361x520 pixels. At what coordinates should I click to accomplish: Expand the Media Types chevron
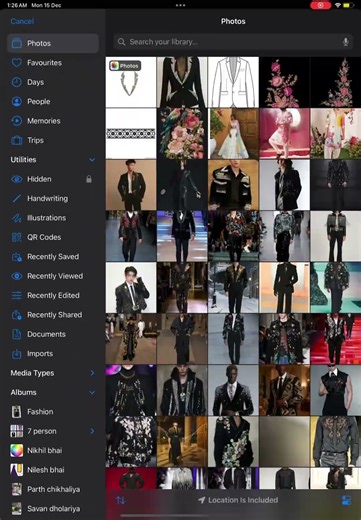coord(92,373)
